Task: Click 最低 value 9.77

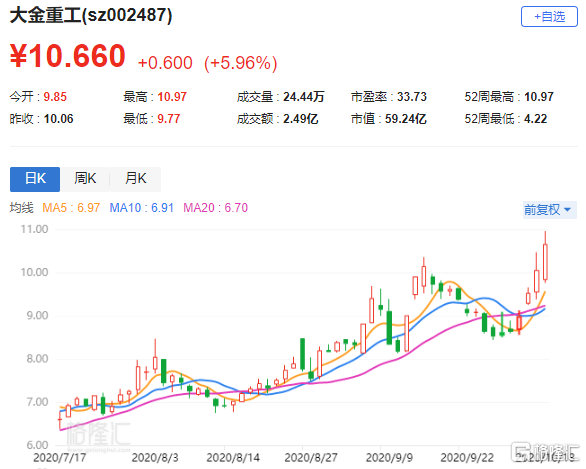Action: (x=169, y=119)
